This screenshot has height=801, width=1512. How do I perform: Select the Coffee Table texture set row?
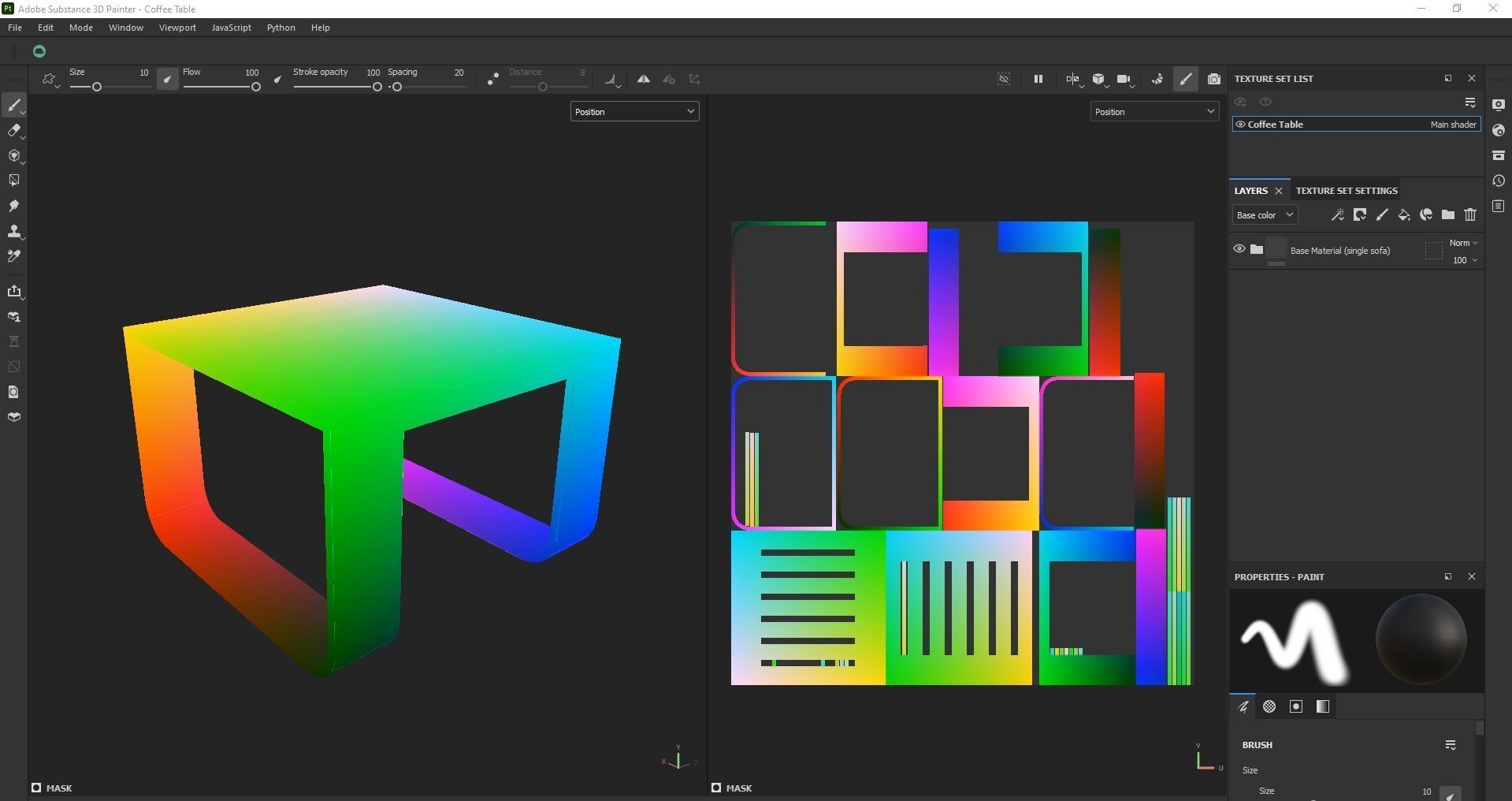pyautogui.click(x=1356, y=125)
